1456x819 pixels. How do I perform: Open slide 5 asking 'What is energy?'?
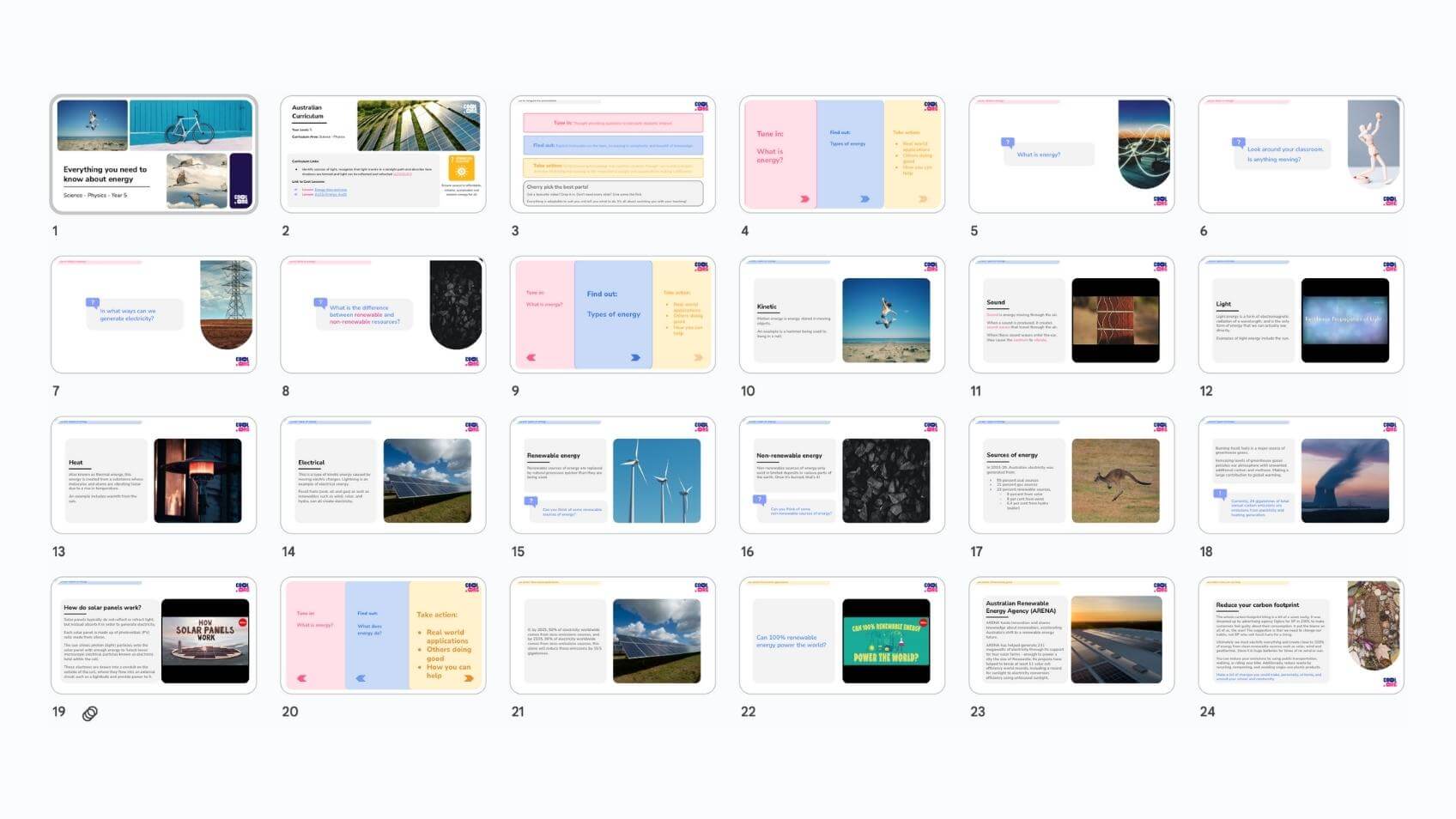(x=1071, y=155)
